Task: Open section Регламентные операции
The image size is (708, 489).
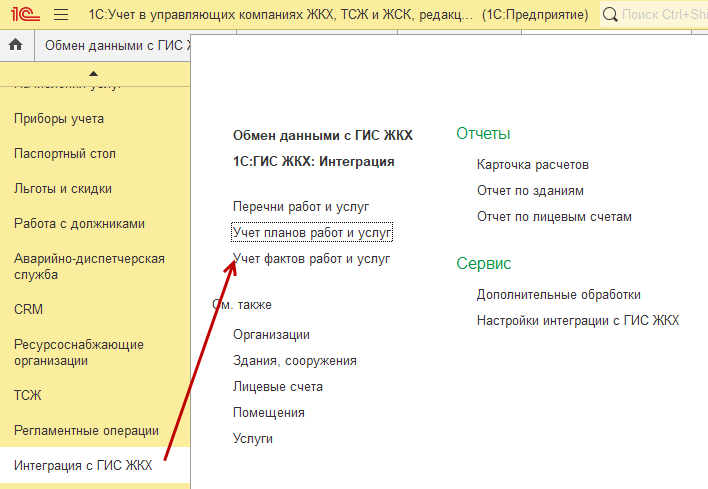Action: coord(86,431)
